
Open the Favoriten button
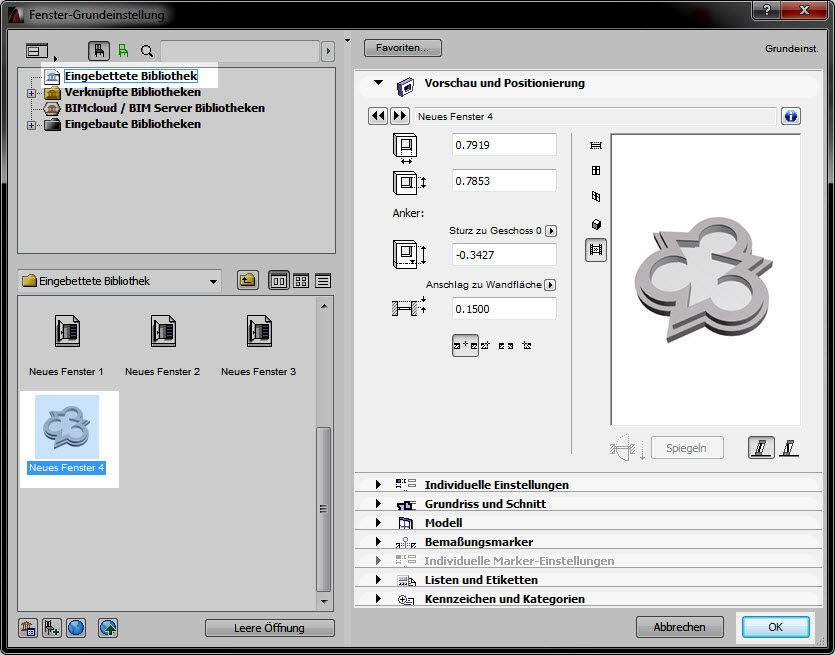403,48
